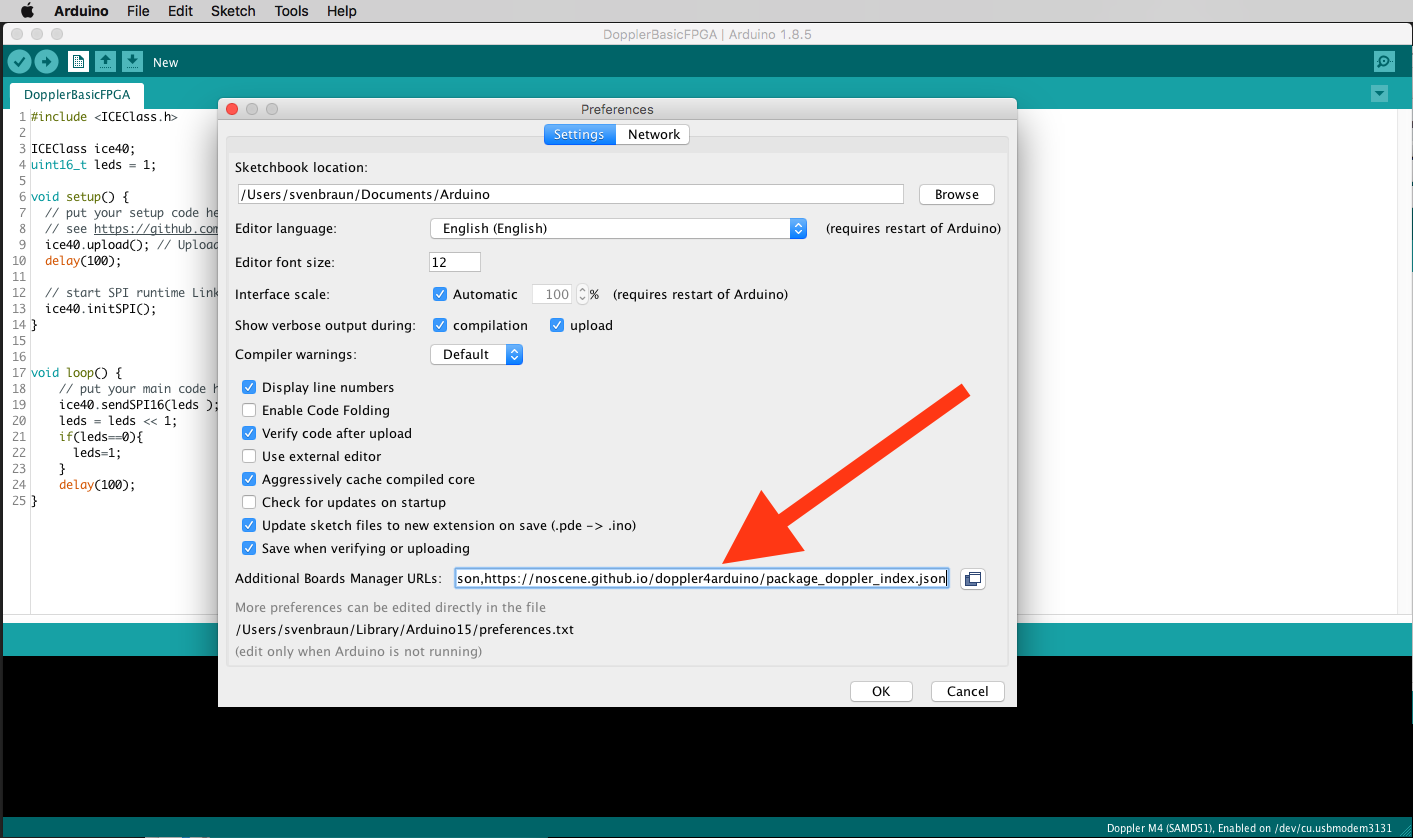Enable Code Folding checkbox

pos(249,410)
